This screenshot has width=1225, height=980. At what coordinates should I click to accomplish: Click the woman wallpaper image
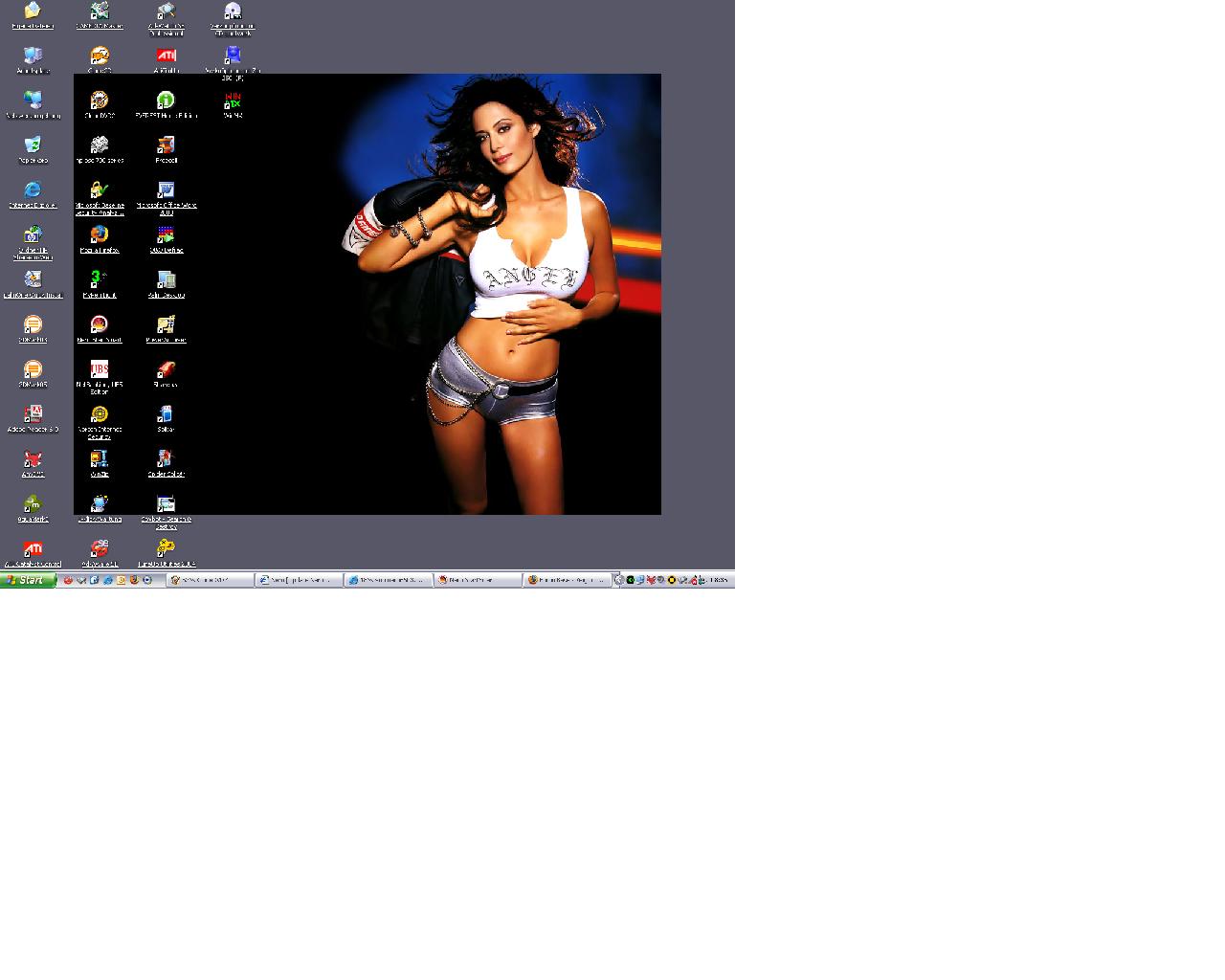point(367,294)
